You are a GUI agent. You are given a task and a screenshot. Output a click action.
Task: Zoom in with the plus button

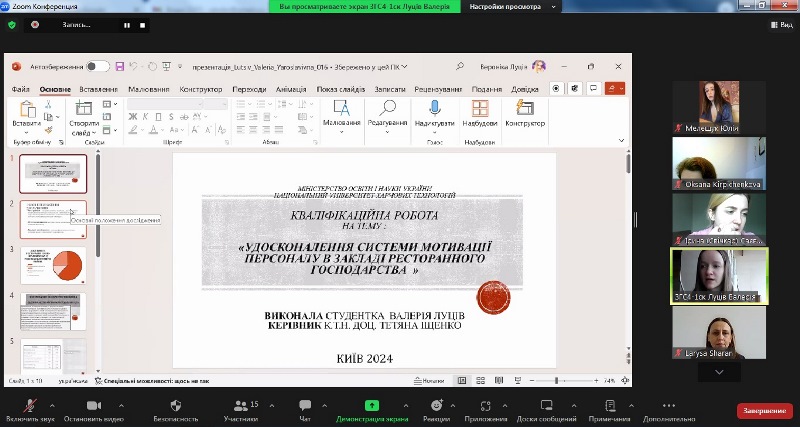pos(596,381)
